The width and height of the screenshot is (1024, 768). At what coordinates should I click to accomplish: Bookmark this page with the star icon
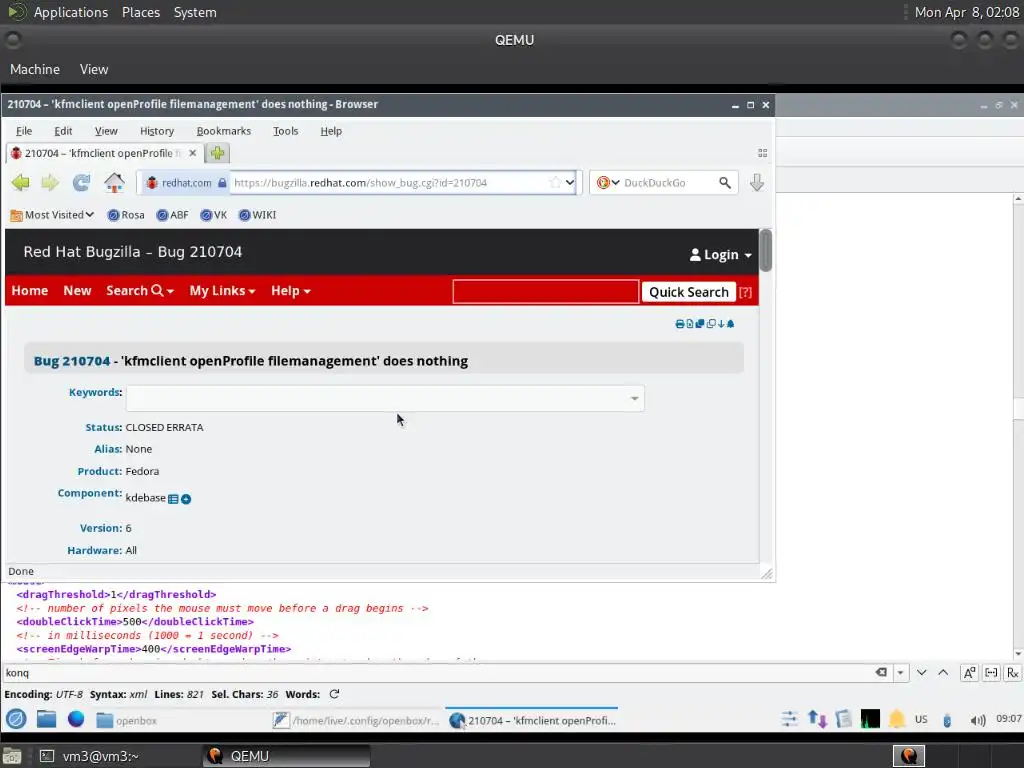coord(555,183)
